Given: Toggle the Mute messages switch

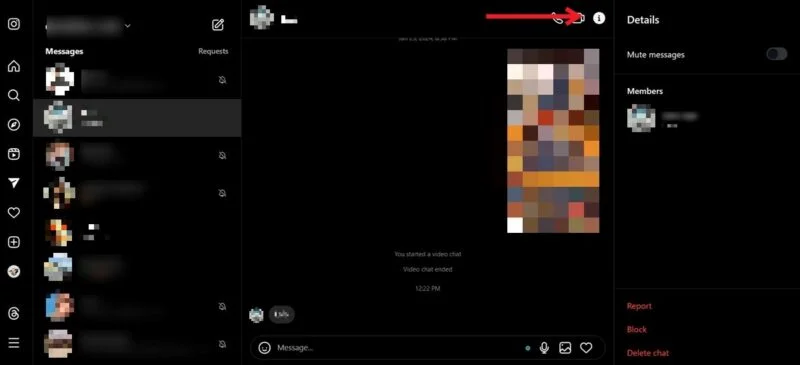Looking at the screenshot, I should [777, 54].
